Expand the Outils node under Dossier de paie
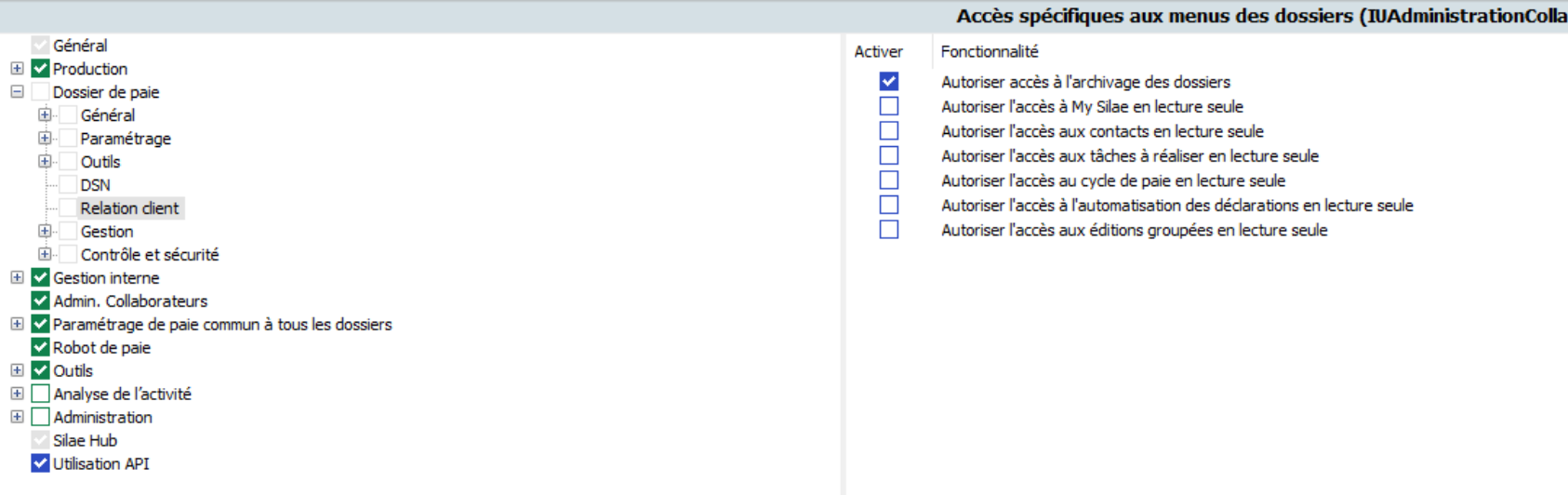Image resolution: width=1568 pixels, height=495 pixels. click(x=45, y=162)
